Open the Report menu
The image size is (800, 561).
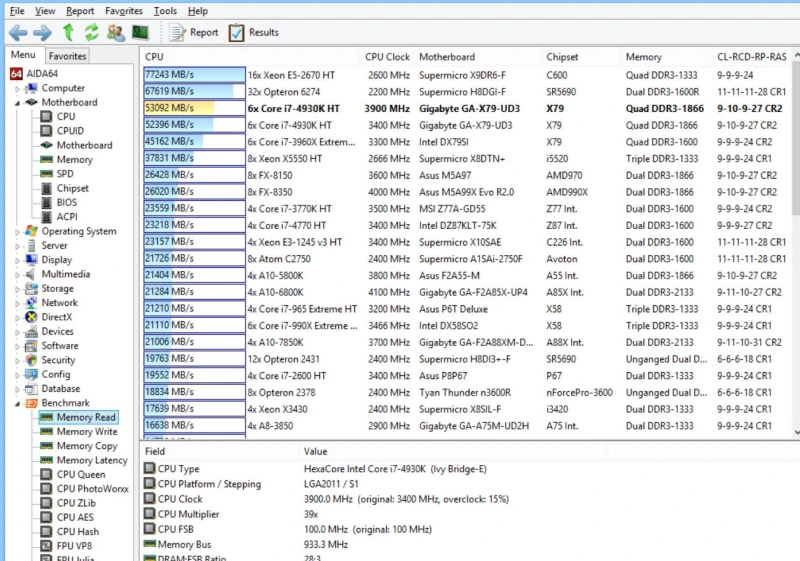(80, 11)
